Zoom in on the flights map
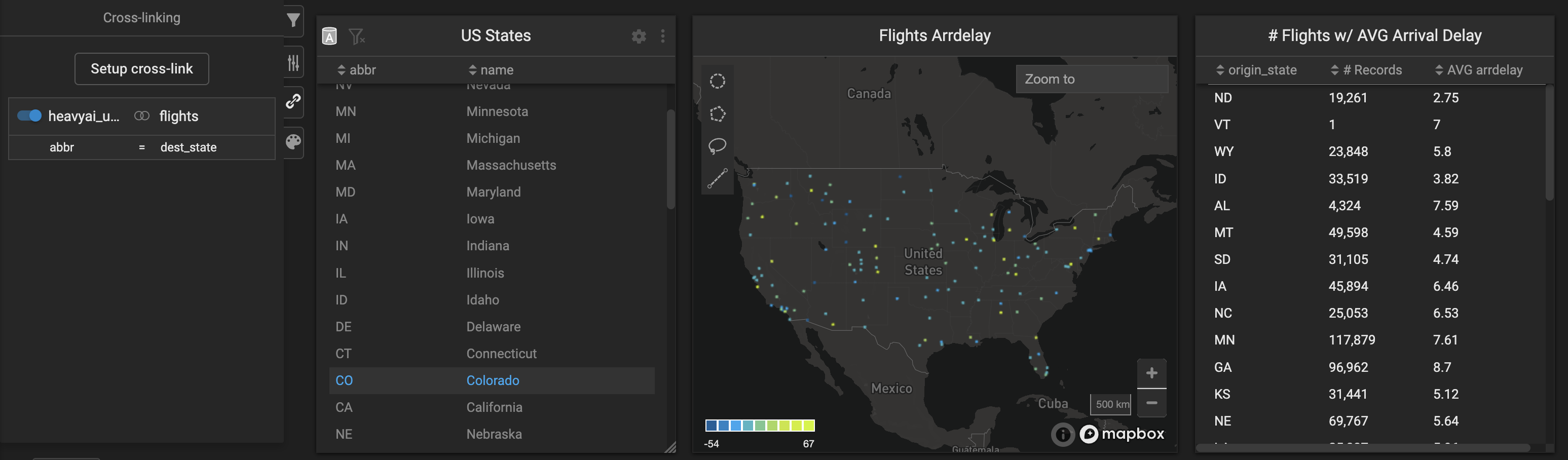 click(x=1151, y=373)
